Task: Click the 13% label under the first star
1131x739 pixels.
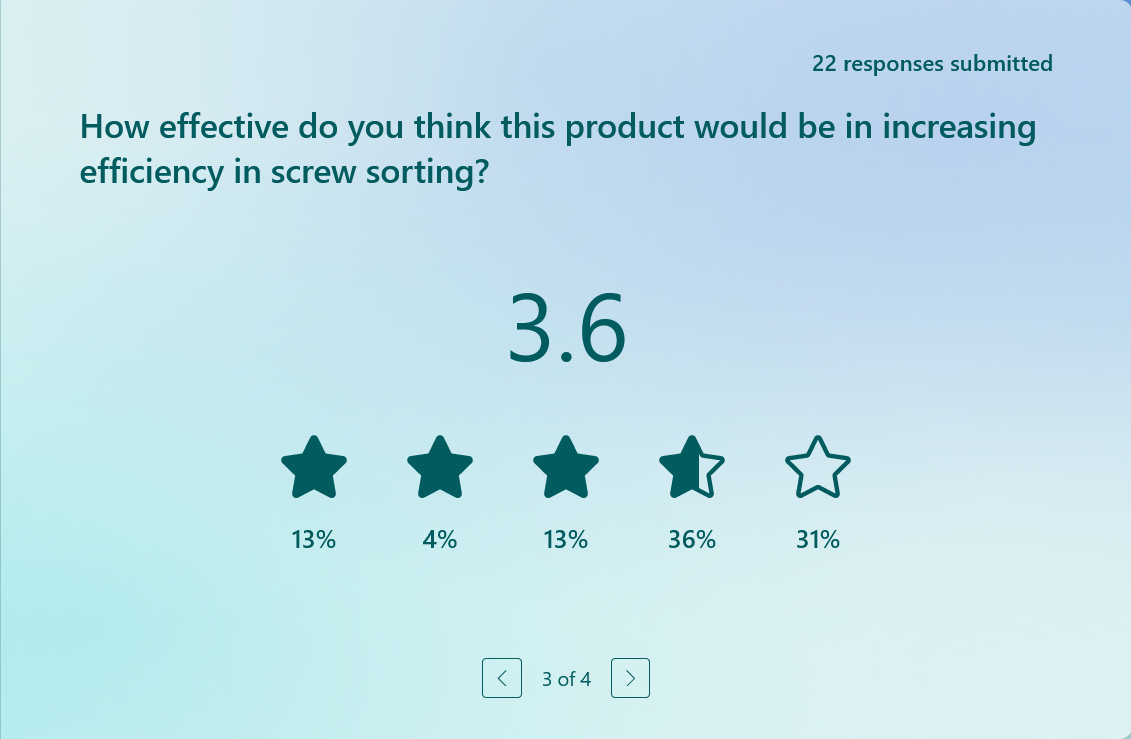Action: coord(314,540)
